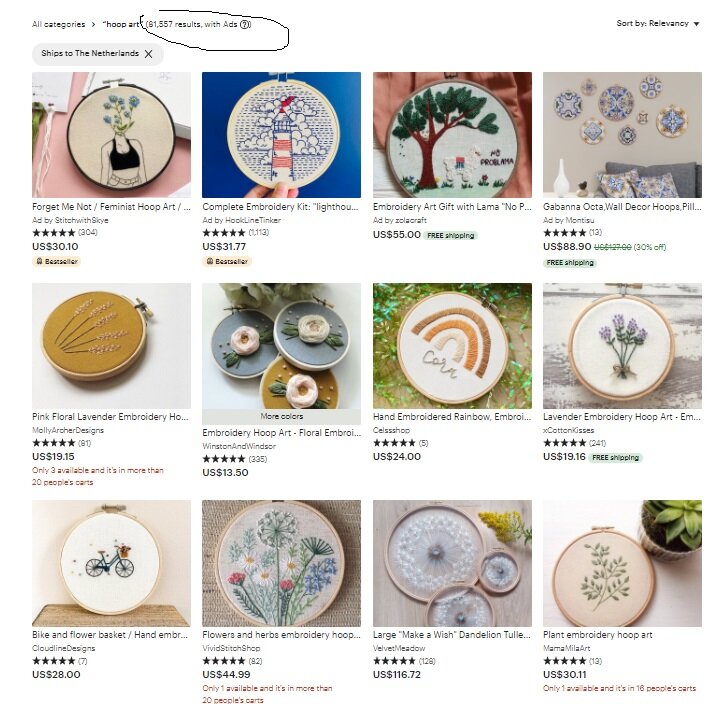Open Hand Embroidered Rainbow listing image
Screen dimensions: 720x704
point(452,346)
